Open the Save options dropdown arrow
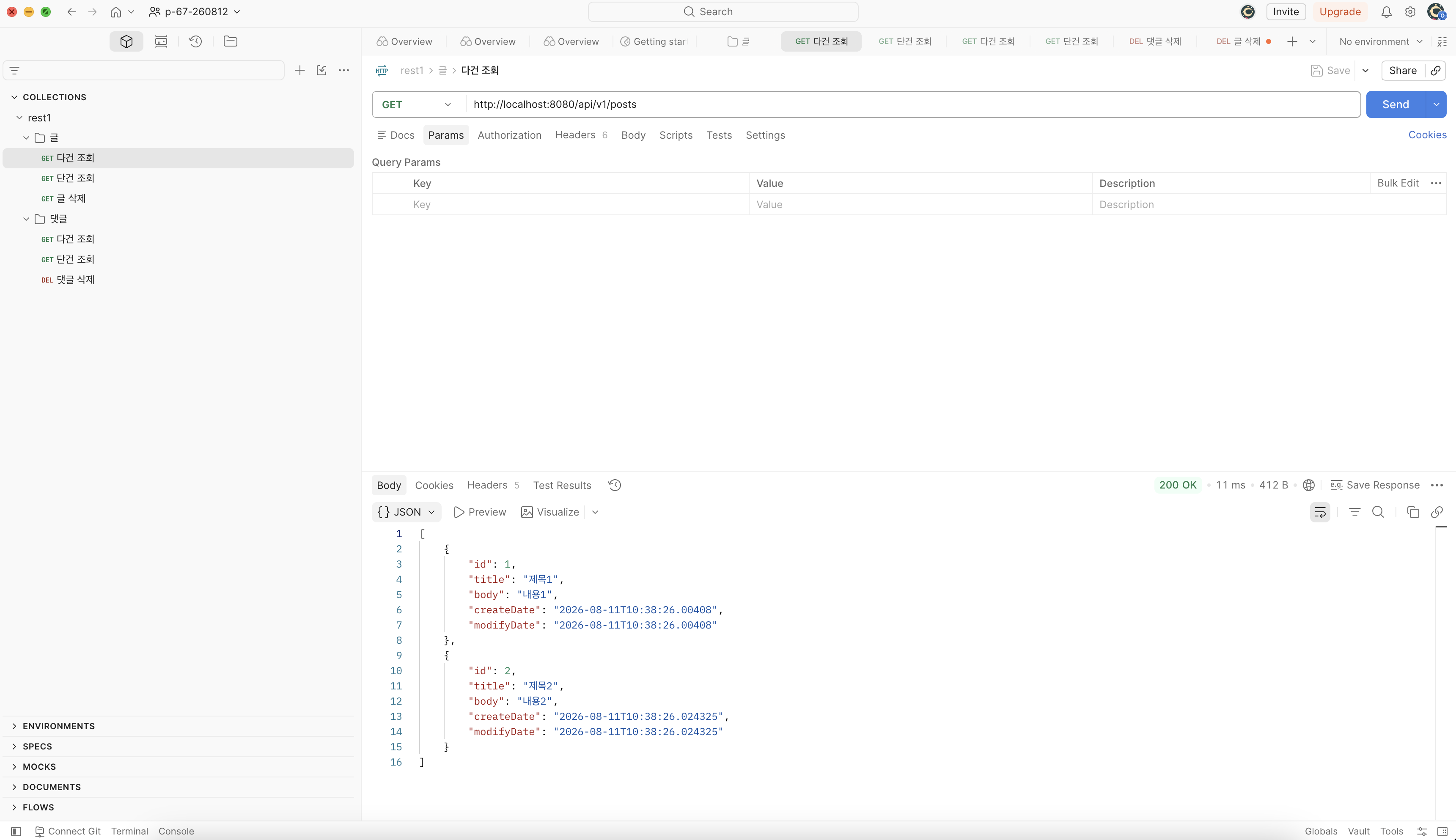 pyautogui.click(x=1365, y=70)
